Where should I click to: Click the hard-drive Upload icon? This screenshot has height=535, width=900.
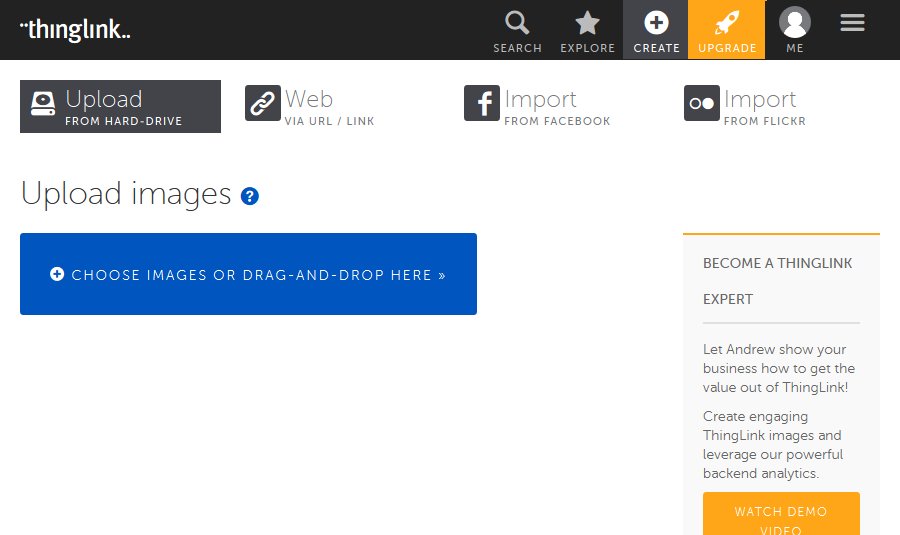tap(43, 103)
